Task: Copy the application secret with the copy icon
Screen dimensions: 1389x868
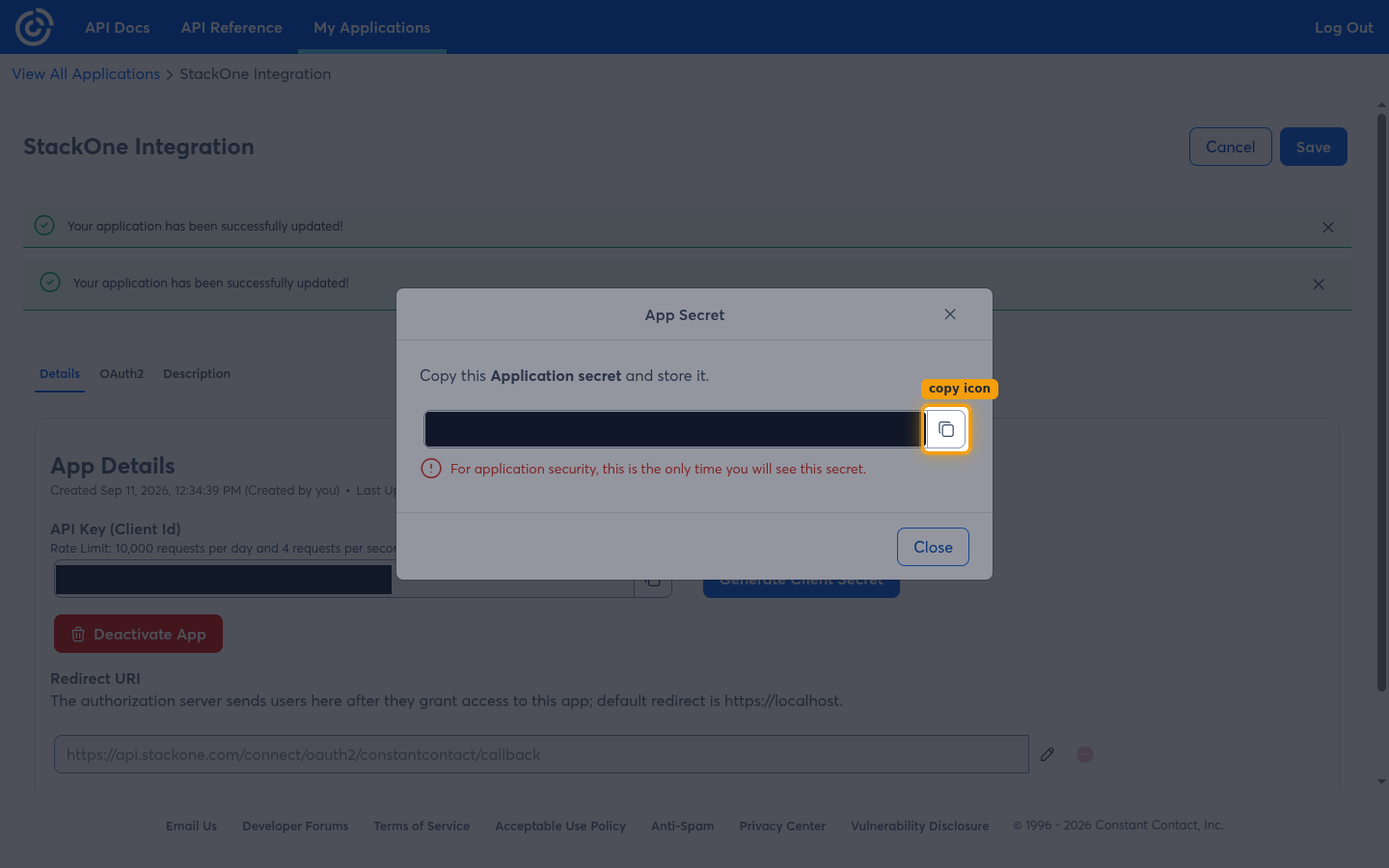Action: 946,429
